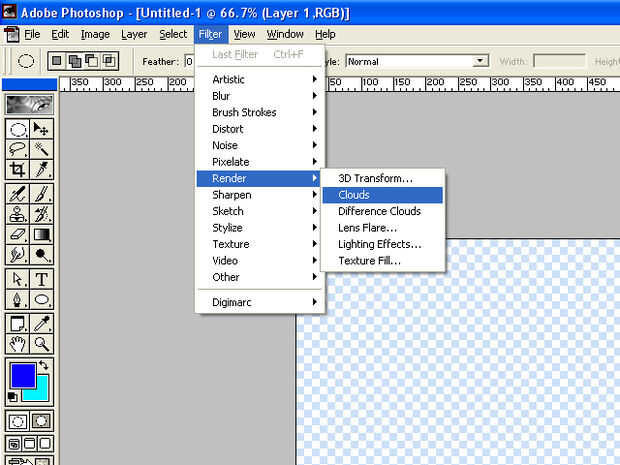620x465 pixels.
Task: Expand the Artistic filter submenu
Action: pyautogui.click(x=261, y=79)
